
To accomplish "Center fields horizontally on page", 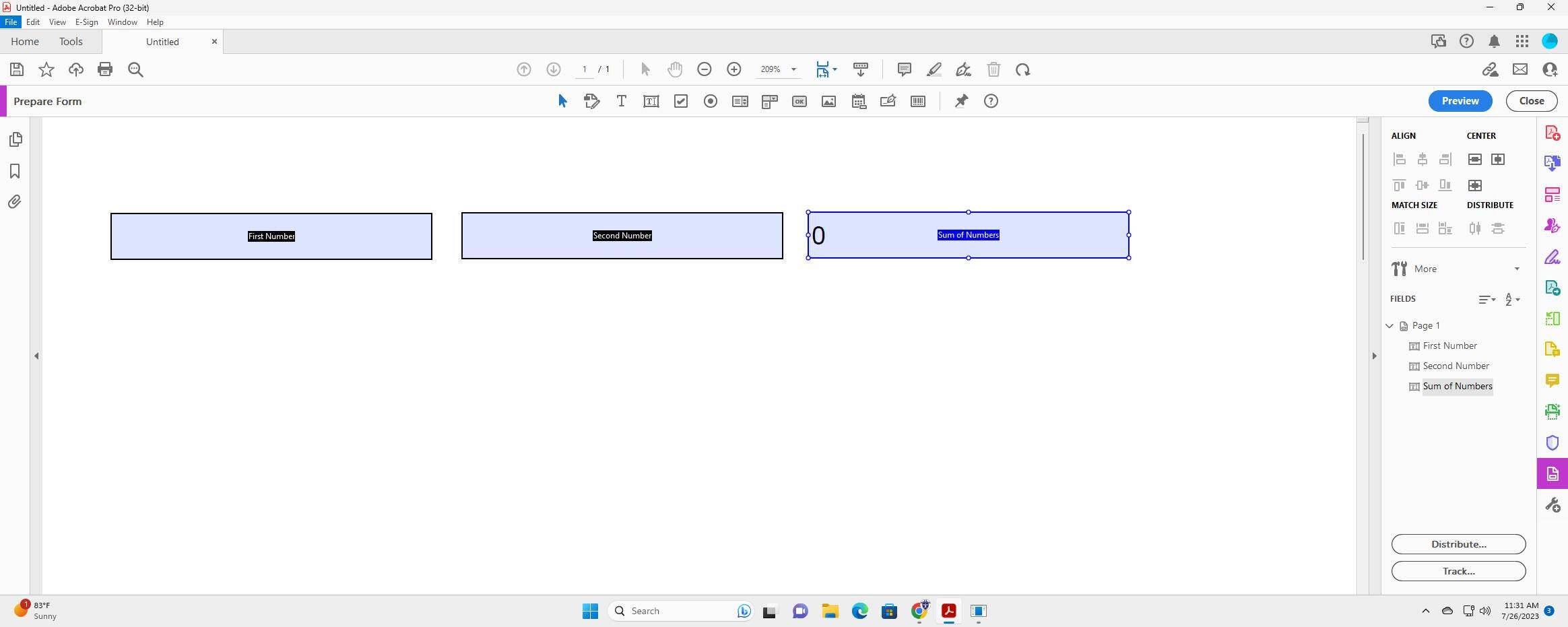I will (1498, 160).
